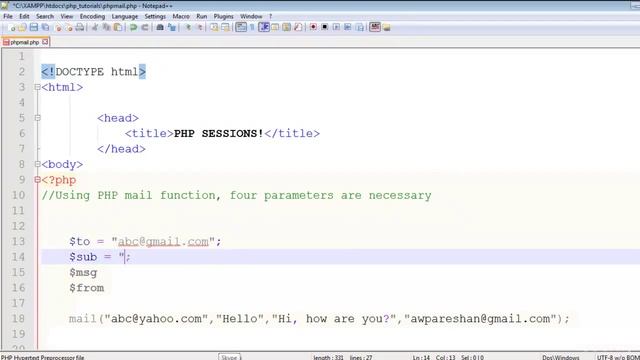Click the Stop recording macro icon

coord(324,27)
